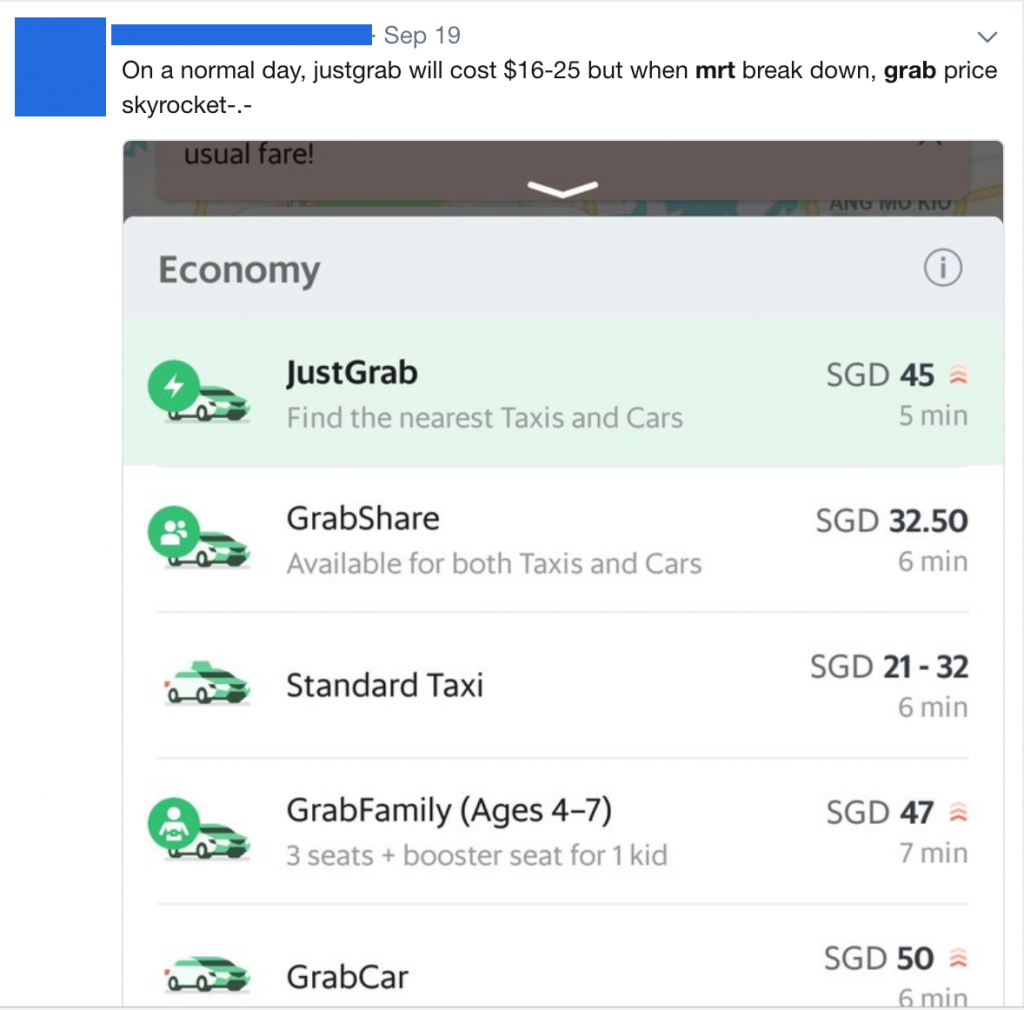Pick the GrabFamily child seat icon
The height and width of the screenshot is (1010, 1024).
click(199, 829)
